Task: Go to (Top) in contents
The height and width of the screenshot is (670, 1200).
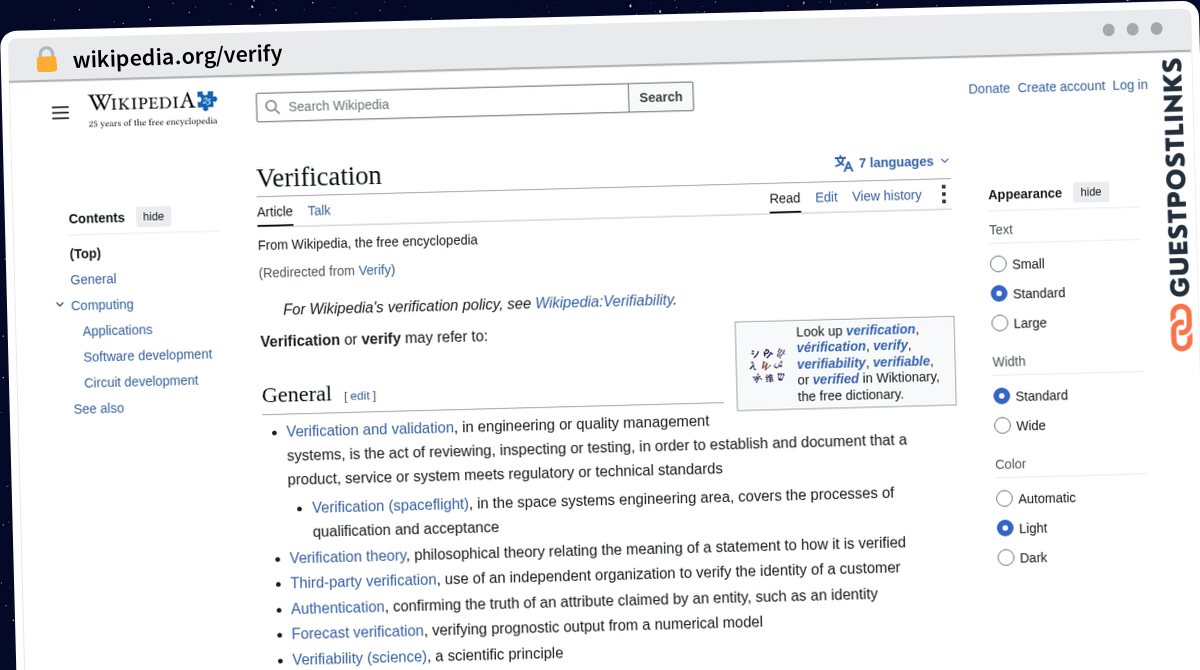Action: point(85,254)
